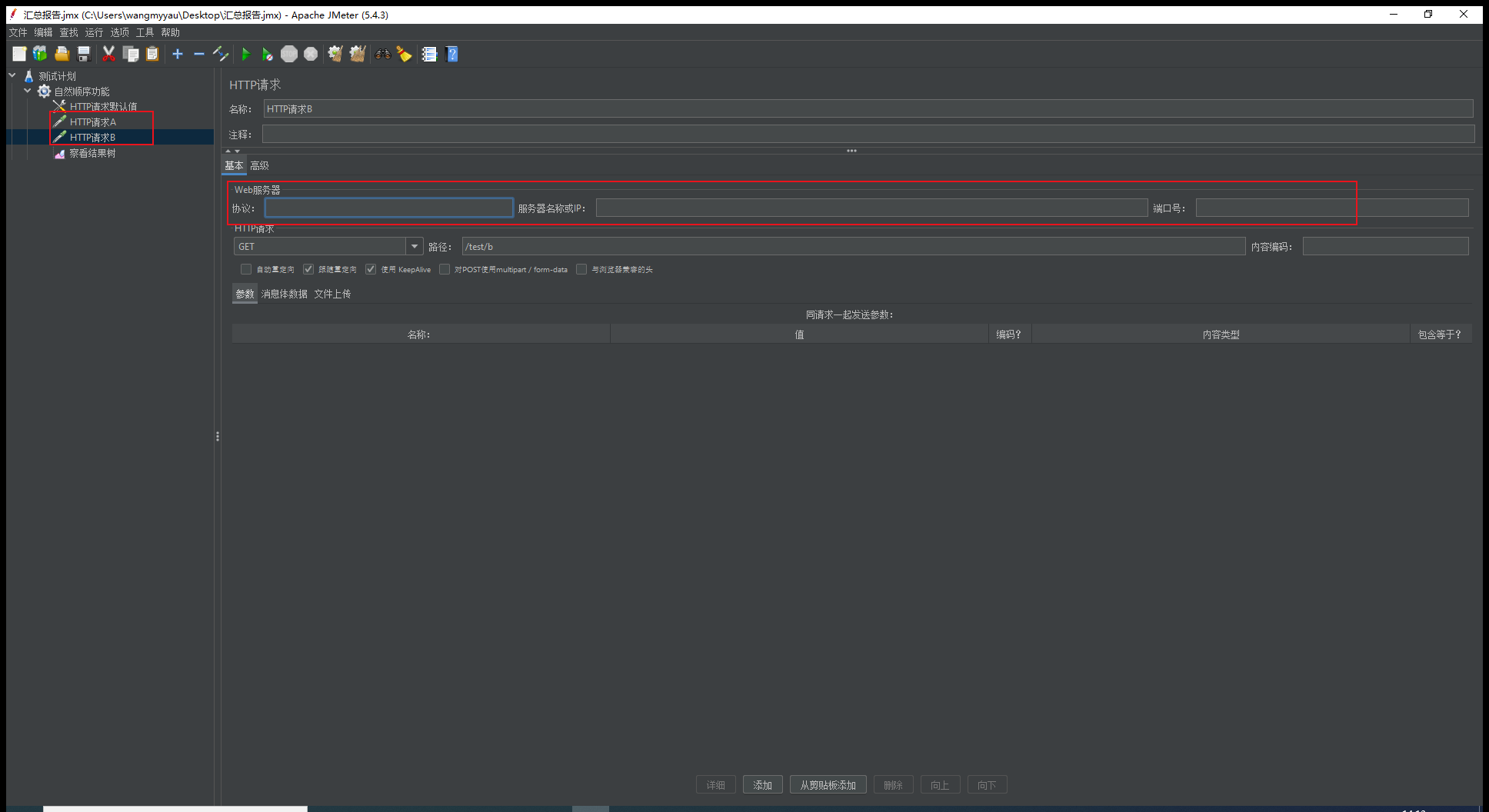The image size is (1489, 812).
Task: Click the Reset Search yellow brush icon
Action: click(404, 54)
